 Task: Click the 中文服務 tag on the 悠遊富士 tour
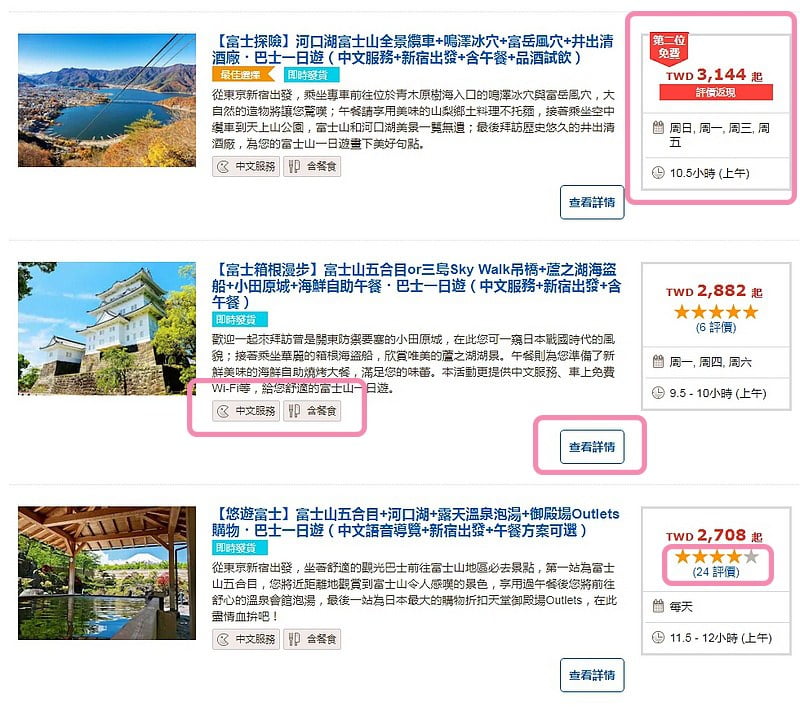point(246,639)
